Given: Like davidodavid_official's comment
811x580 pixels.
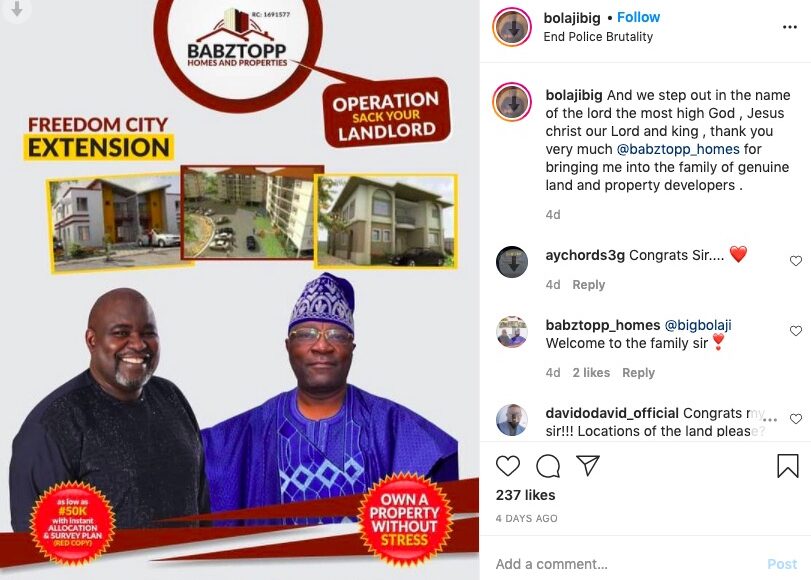Looking at the screenshot, I should (x=795, y=419).
